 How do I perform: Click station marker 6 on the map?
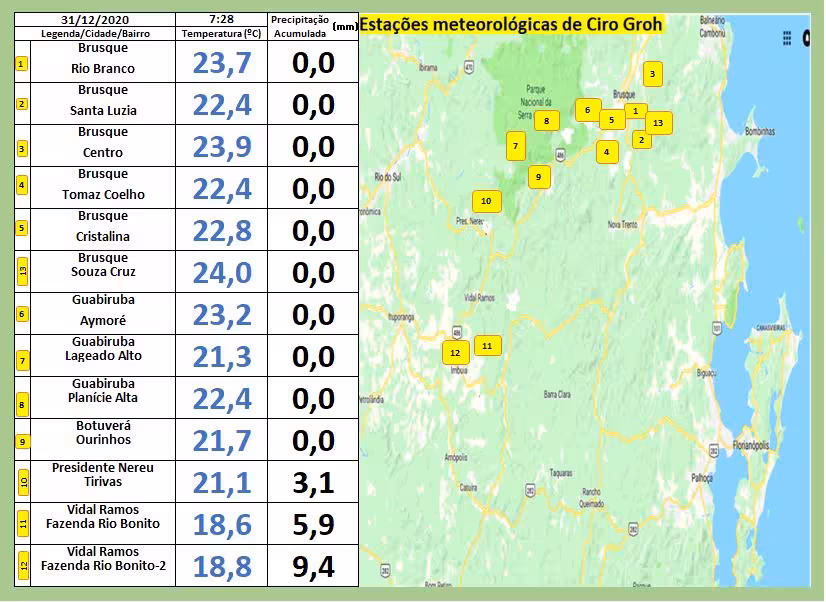(x=587, y=110)
